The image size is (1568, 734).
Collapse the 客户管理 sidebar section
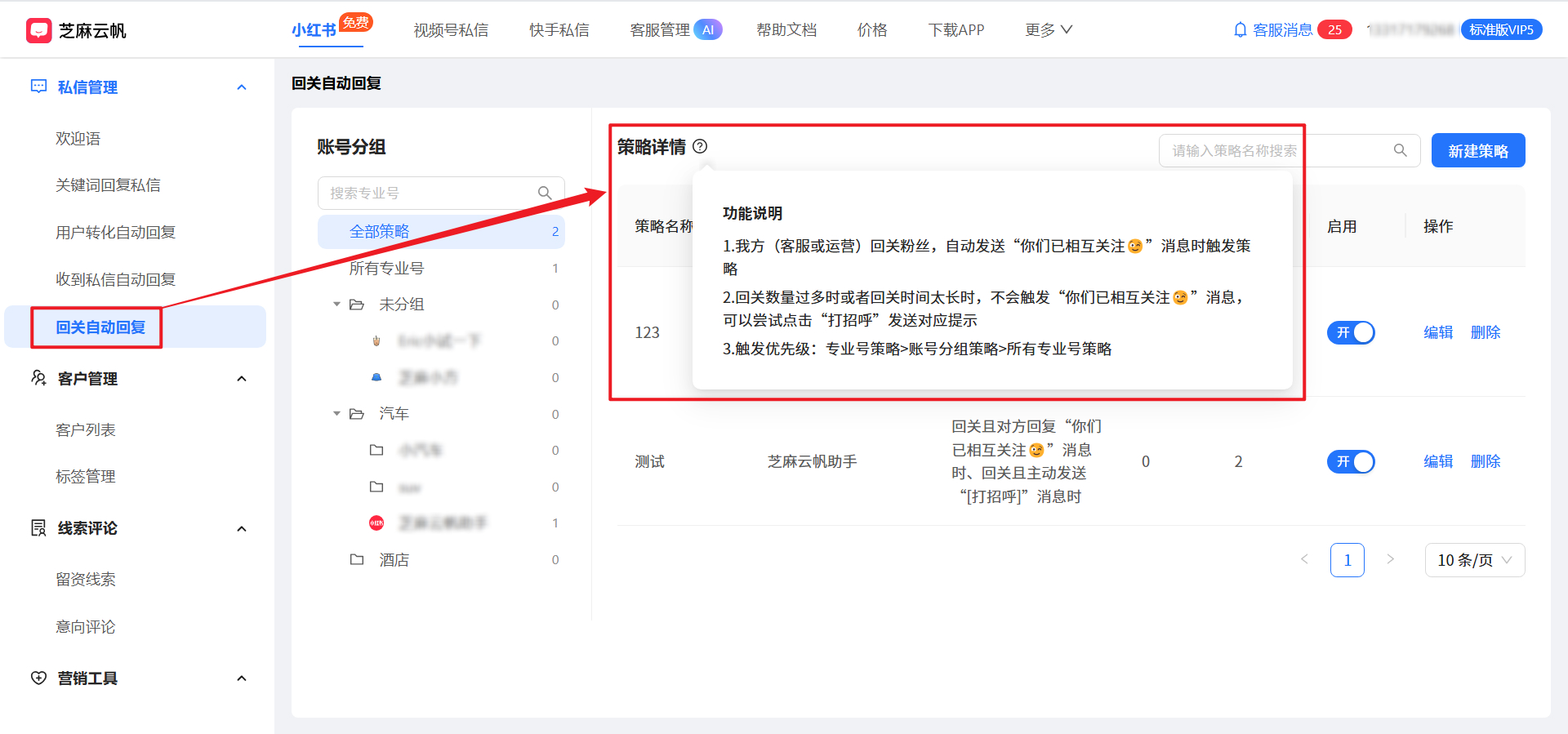click(x=242, y=379)
